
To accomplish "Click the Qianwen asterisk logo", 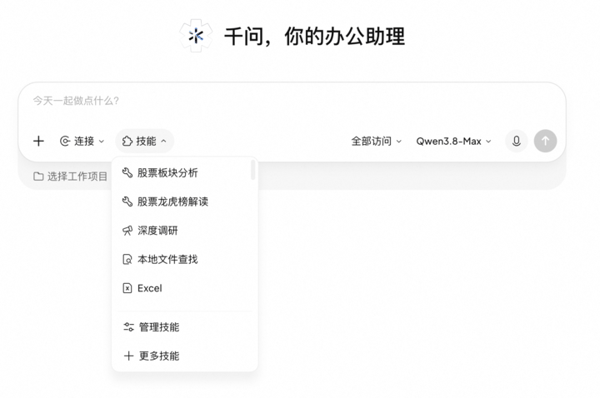I will click(196, 36).
